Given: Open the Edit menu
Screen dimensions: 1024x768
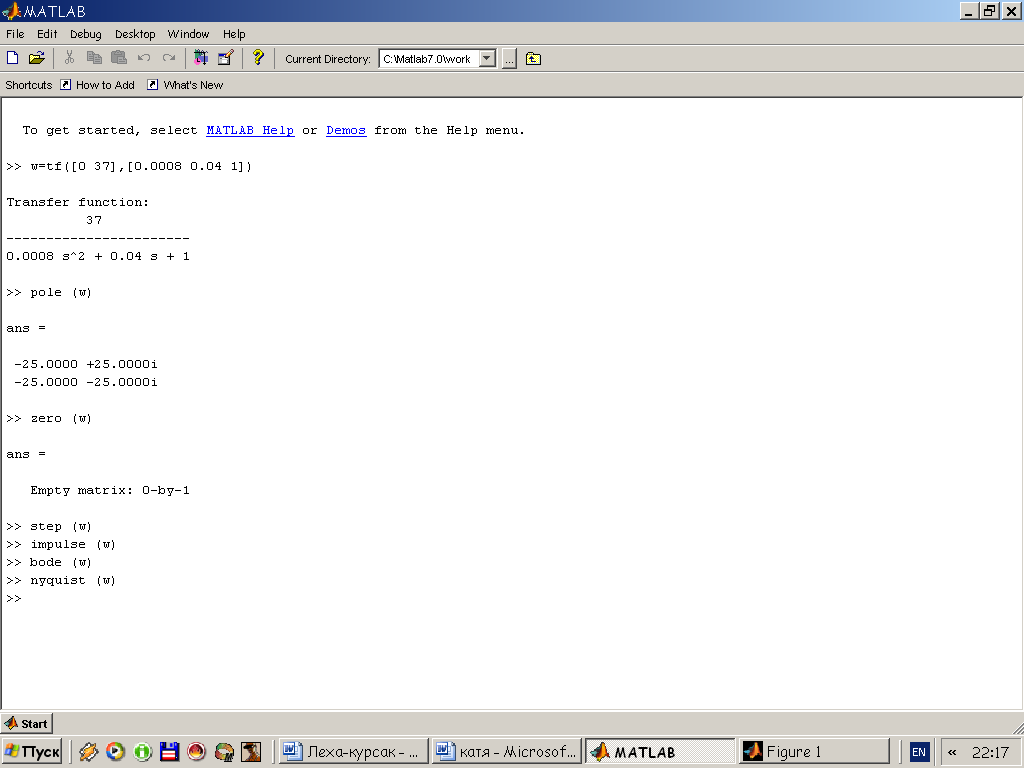Looking at the screenshot, I should [47, 34].
